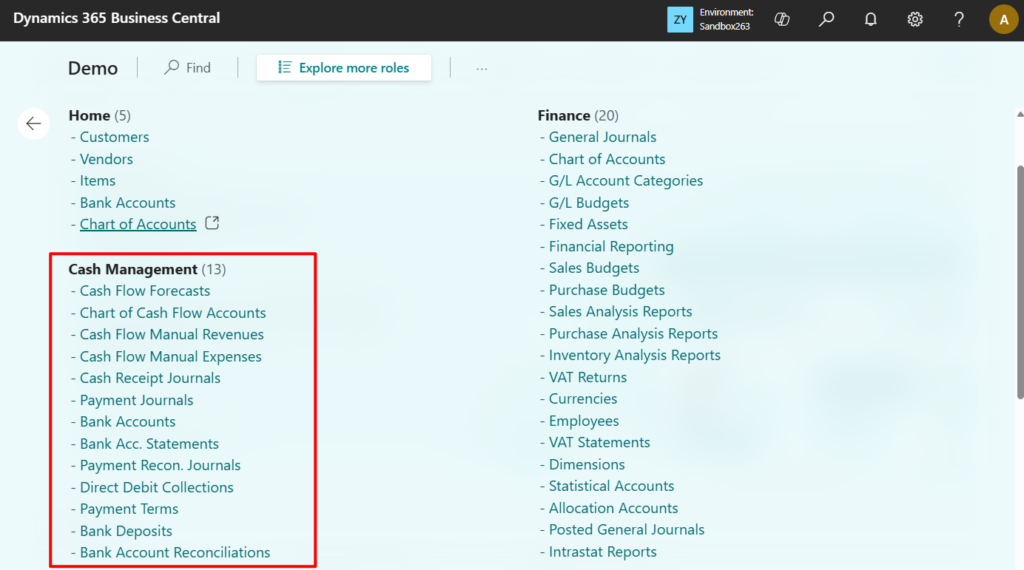Open the Copilot icon in header
The height and width of the screenshot is (570, 1024).
pyautogui.click(x=782, y=19)
